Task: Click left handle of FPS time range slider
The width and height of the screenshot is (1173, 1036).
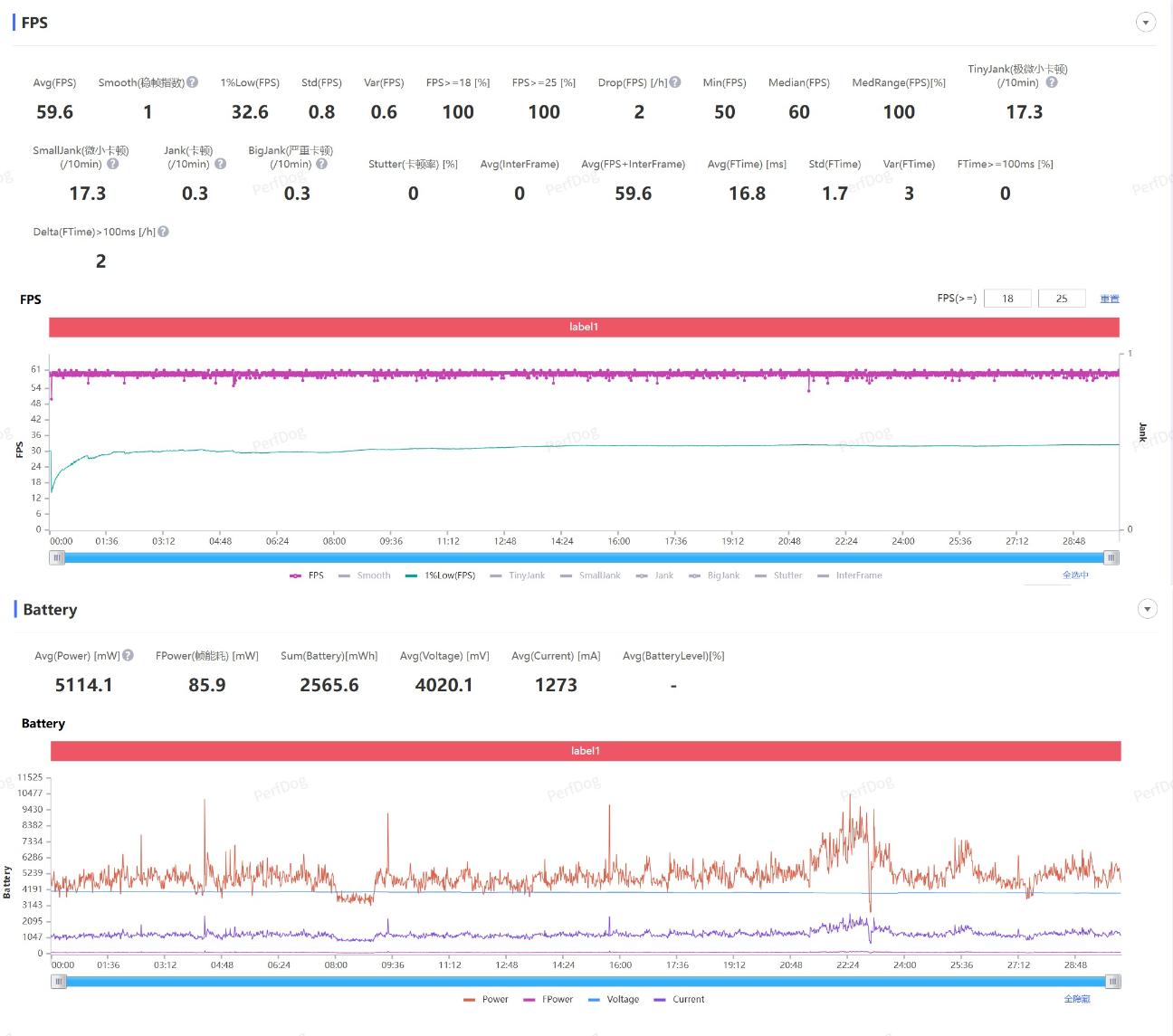Action: [58, 558]
